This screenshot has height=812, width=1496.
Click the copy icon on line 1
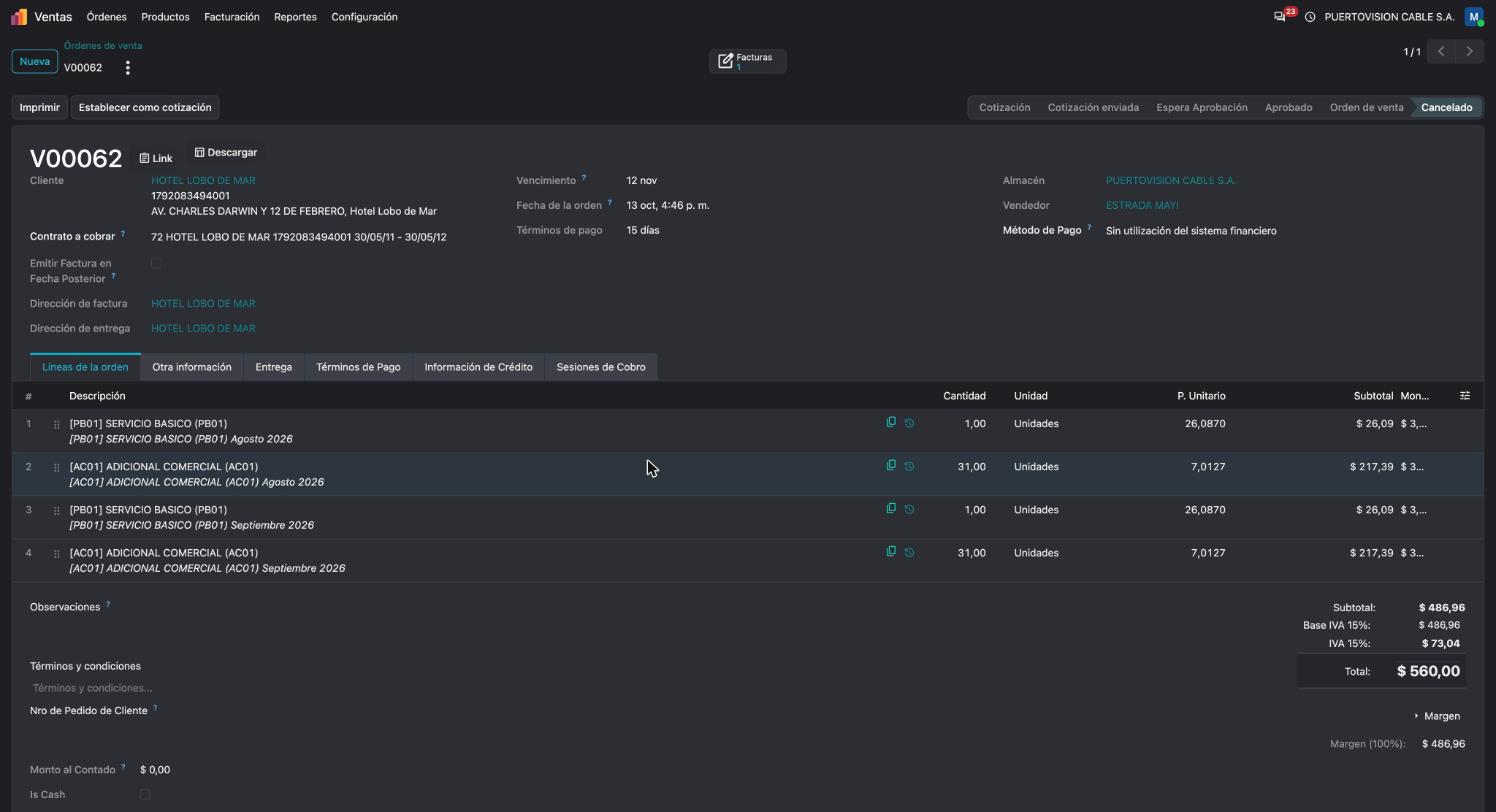tap(891, 422)
